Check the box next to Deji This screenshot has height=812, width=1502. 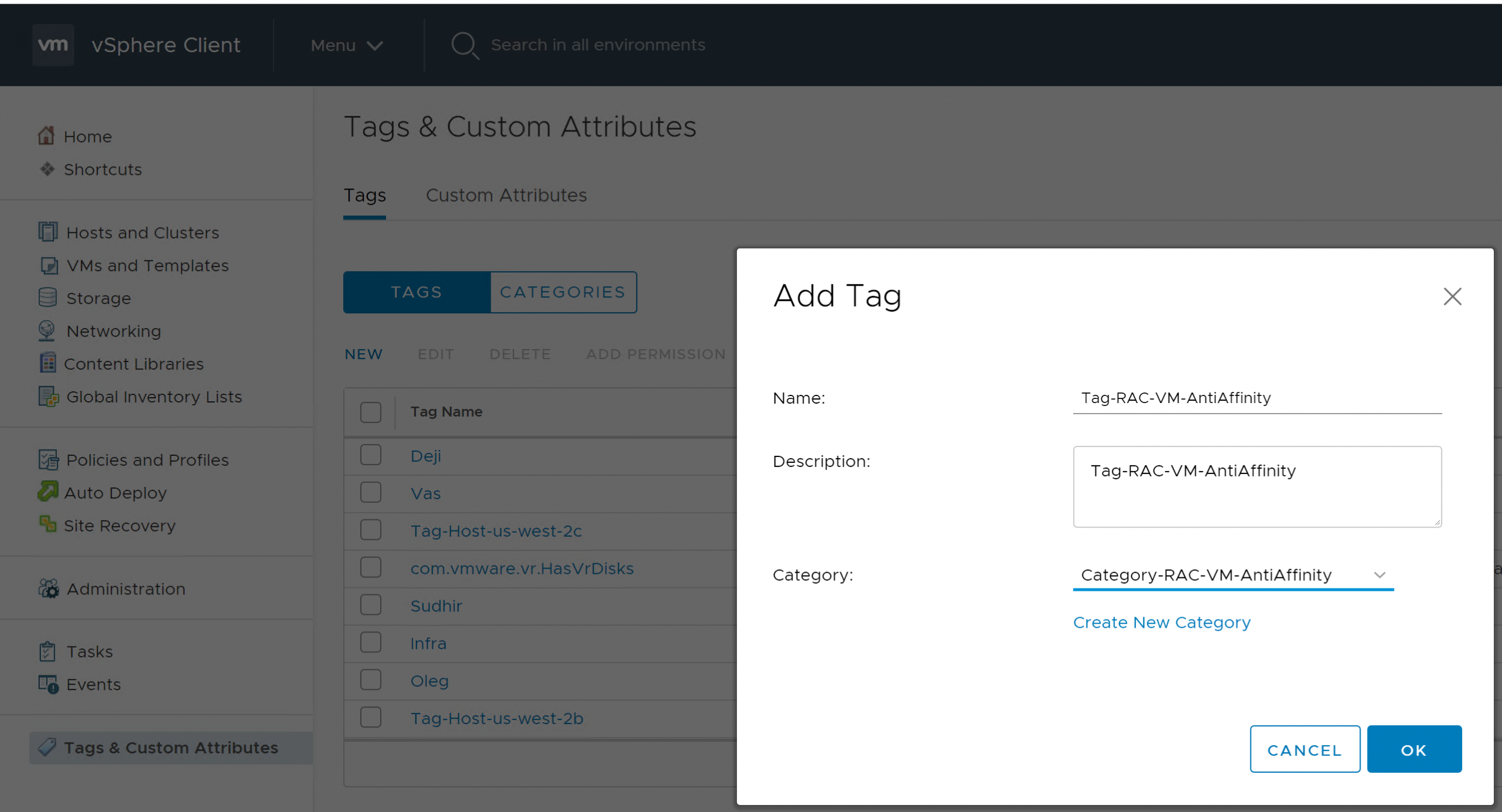click(371, 455)
